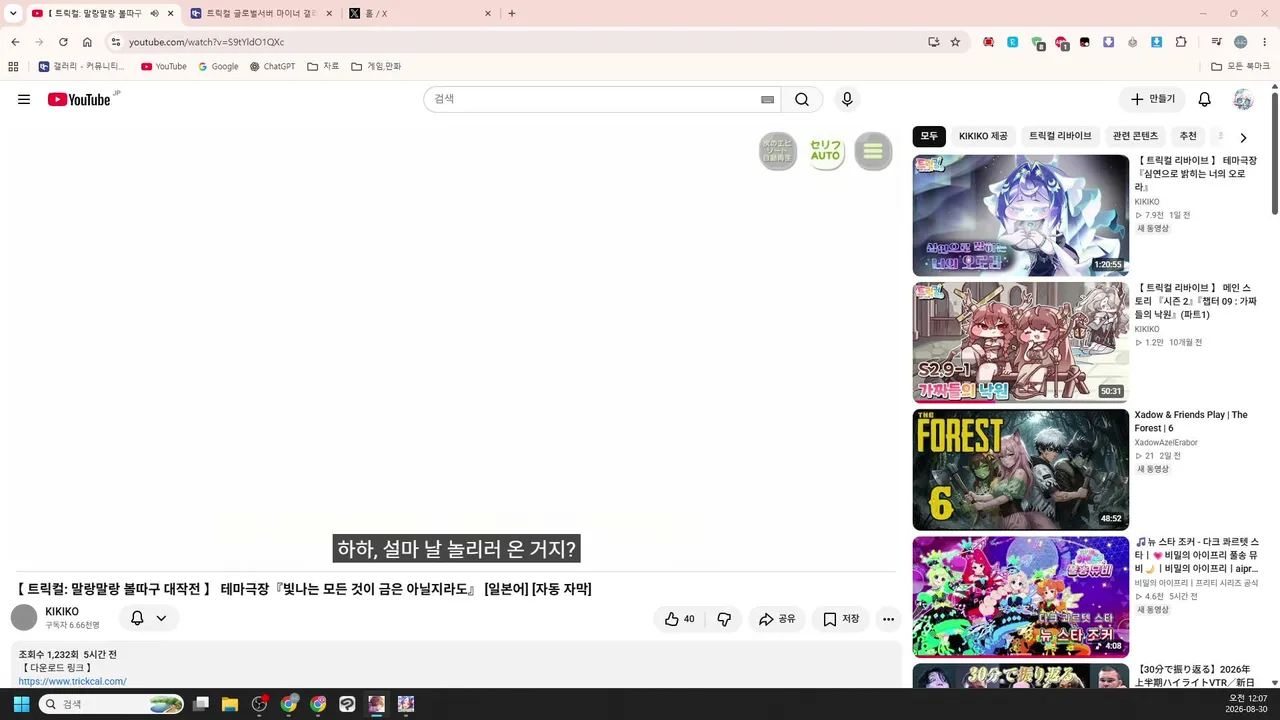Screen dimensions: 1280x720
Task: Select the 트릭컬 리바이브 filter chip
Action: coord(1060,136)
